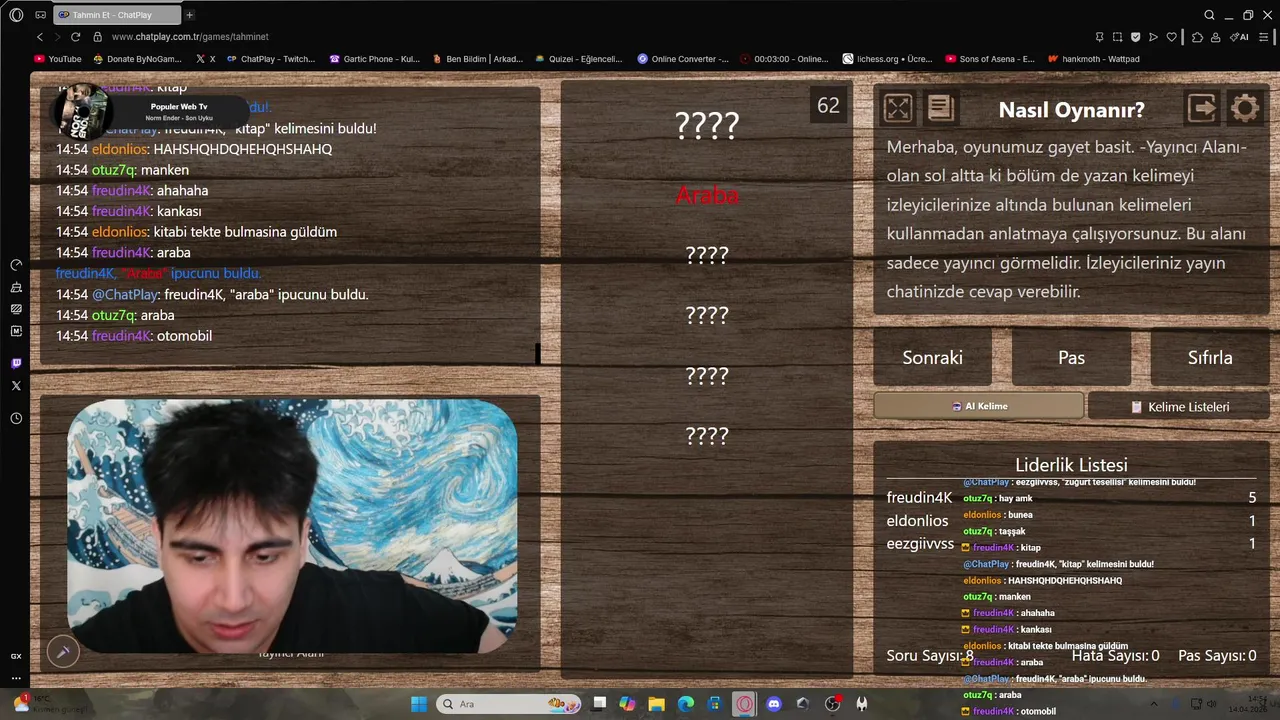Switch to the AI Kelime tab
The height and width of the screenshot is (720, 1280).
click(978, 406)
